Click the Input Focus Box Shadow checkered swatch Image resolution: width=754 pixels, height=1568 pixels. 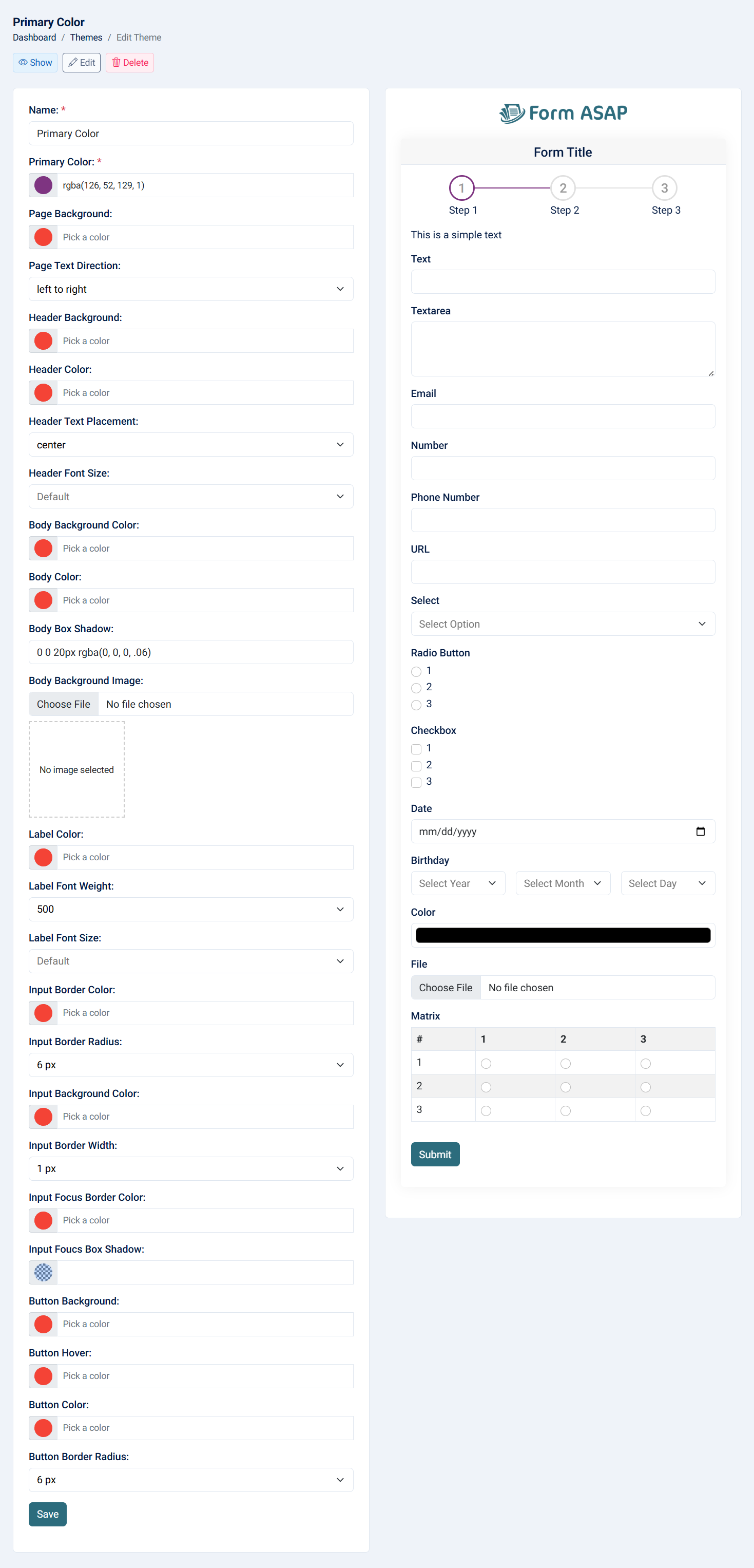pos(43,1272)
